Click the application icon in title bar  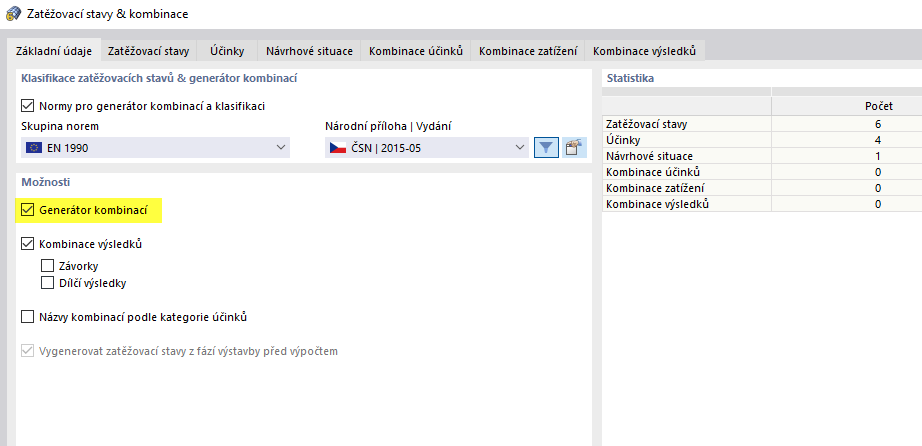[12, 14]
